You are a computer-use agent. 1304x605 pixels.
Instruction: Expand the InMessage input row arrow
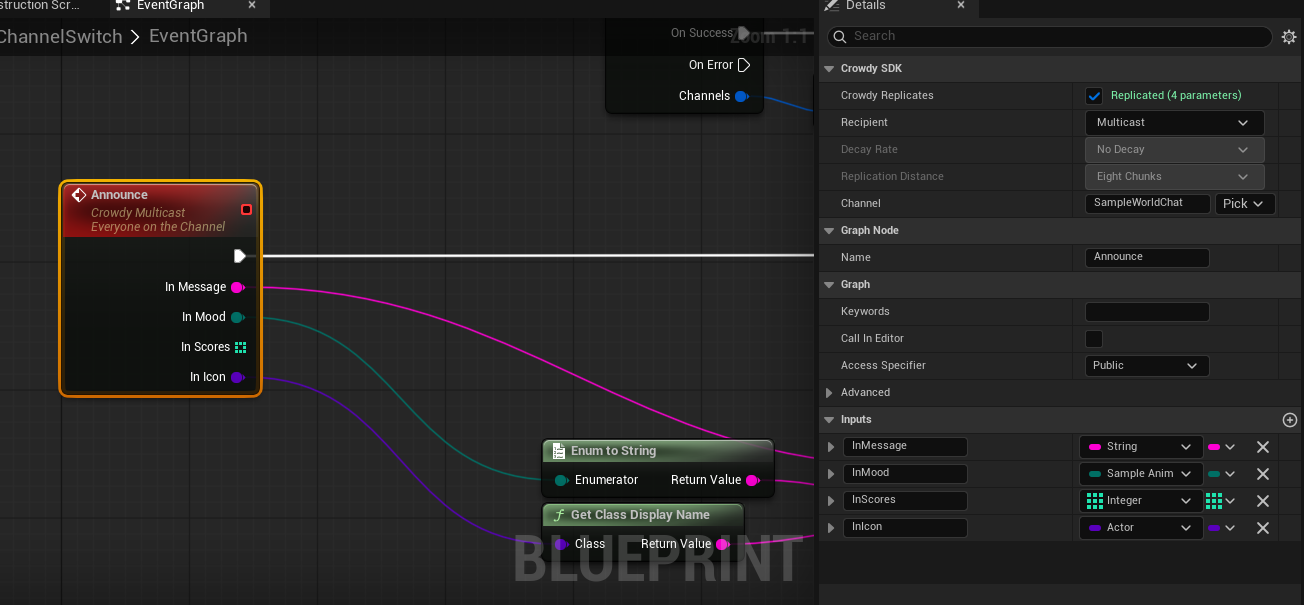831,447
